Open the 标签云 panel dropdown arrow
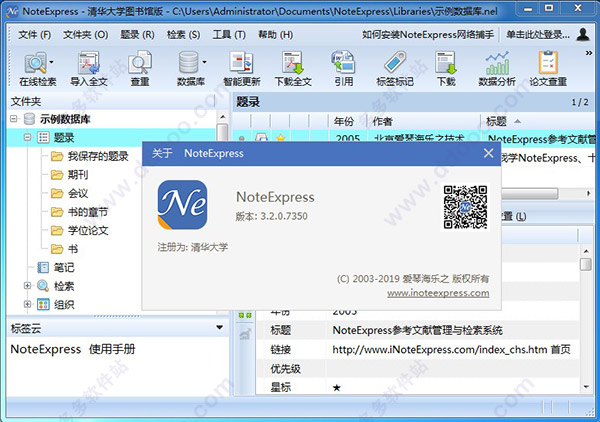The image size is (600, 422). click(220, 327)
